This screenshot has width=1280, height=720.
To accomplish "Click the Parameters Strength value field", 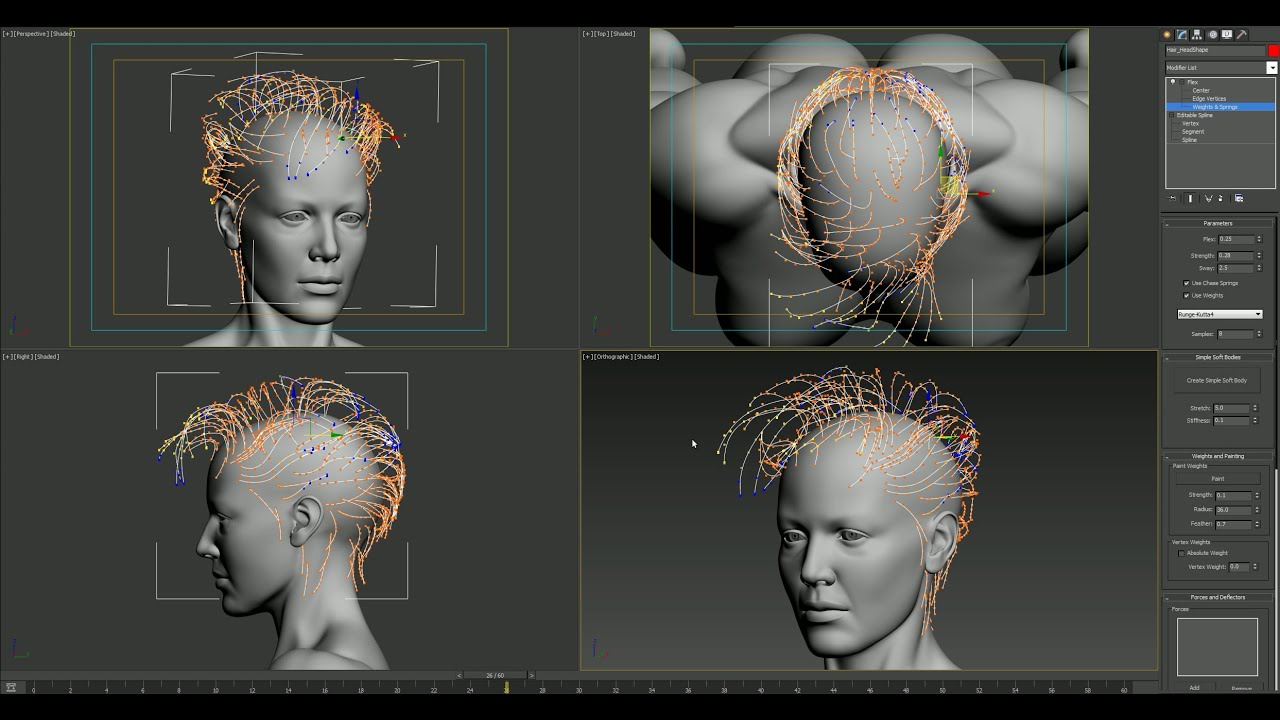I will pyautogui.click(x=1236, y=256).
